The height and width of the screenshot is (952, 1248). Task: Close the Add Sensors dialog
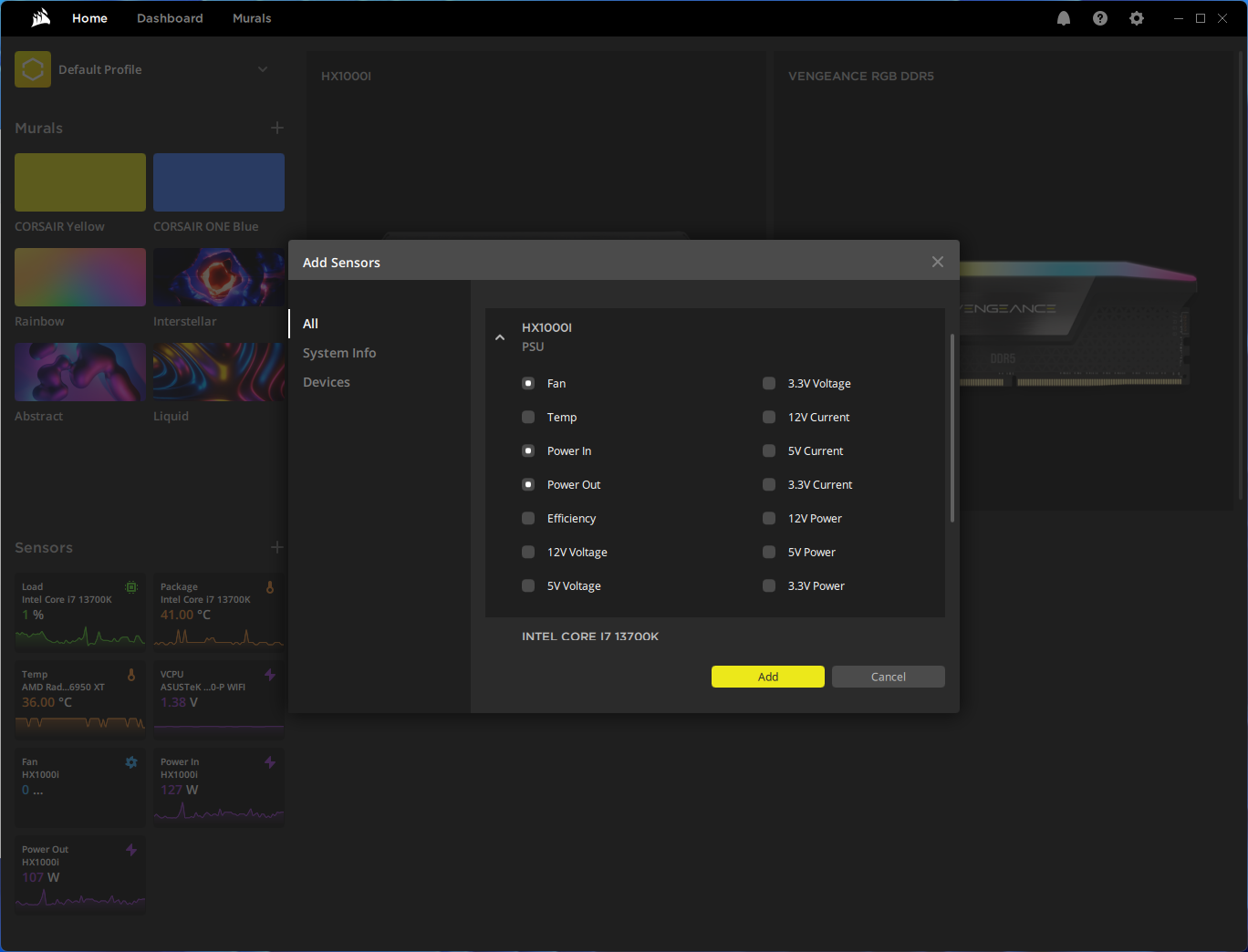pos(938,262)
